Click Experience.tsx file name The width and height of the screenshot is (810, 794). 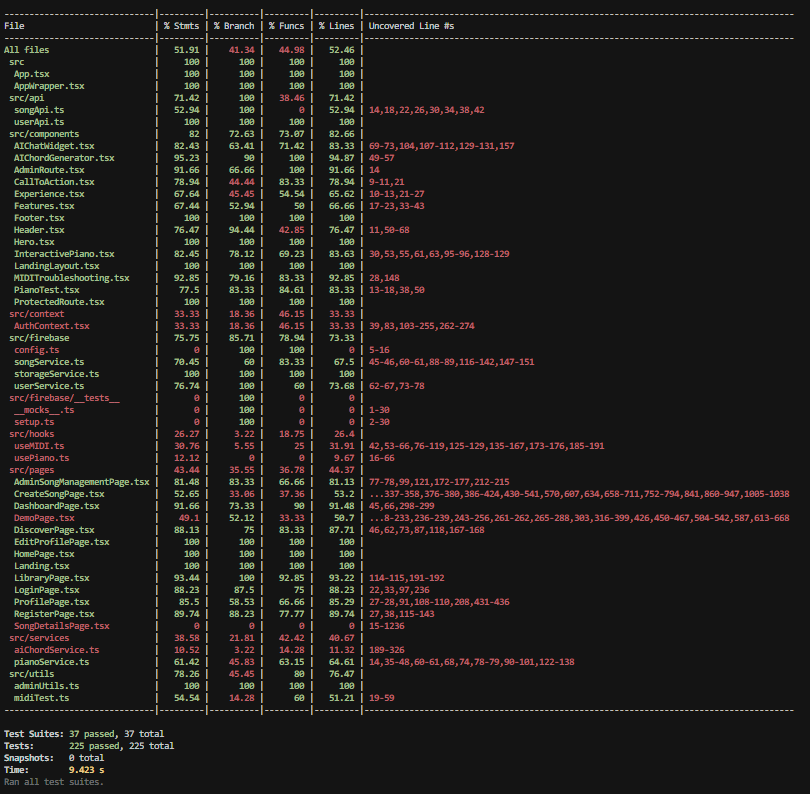[x=49, y=194]
